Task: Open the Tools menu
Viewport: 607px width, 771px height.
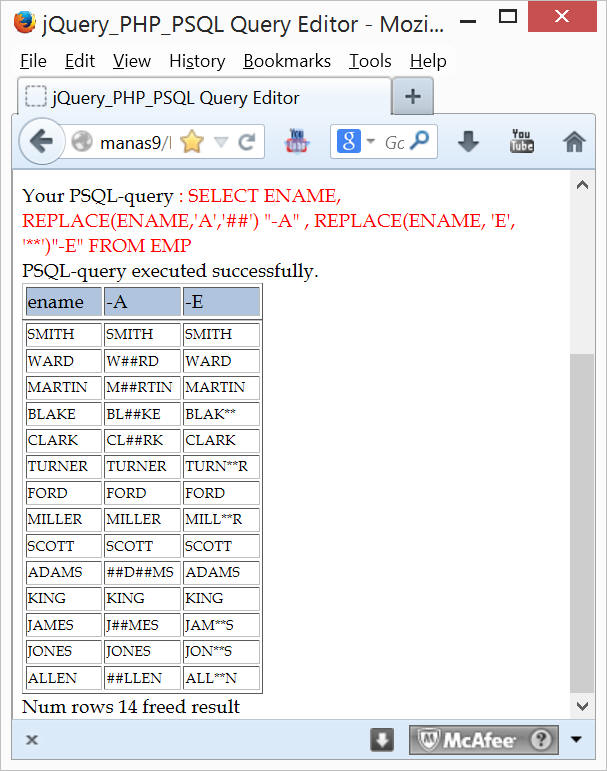Action: click(370, 61)
